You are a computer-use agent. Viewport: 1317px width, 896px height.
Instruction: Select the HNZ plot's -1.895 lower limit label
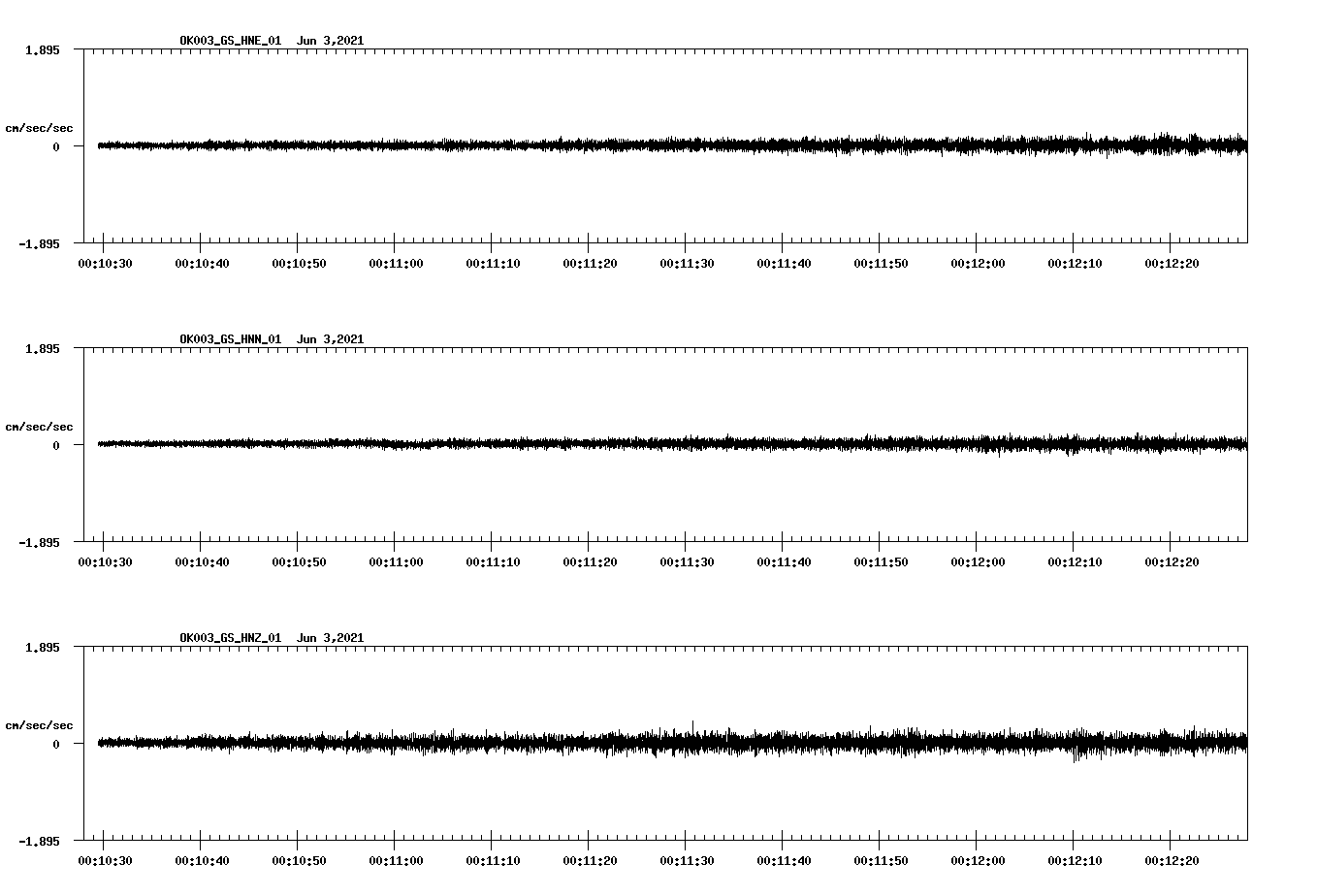[39, 841]
